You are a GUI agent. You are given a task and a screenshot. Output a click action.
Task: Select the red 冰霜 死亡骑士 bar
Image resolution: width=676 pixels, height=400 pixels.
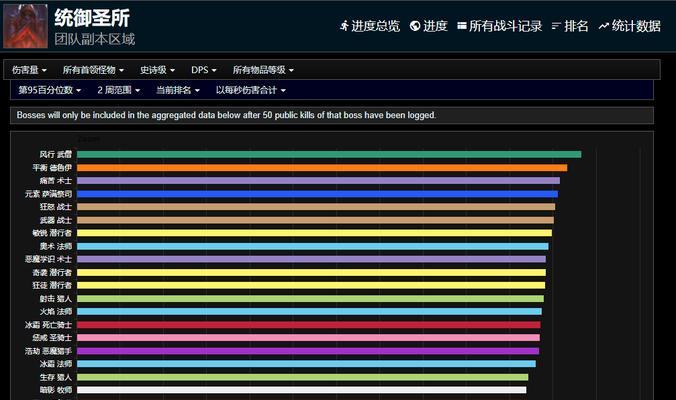coord(308,325)
